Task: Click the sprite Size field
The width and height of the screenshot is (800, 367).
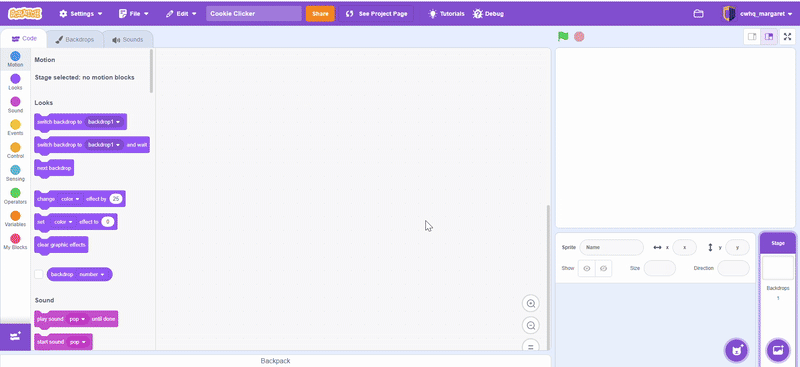Action: coord(660,268)
